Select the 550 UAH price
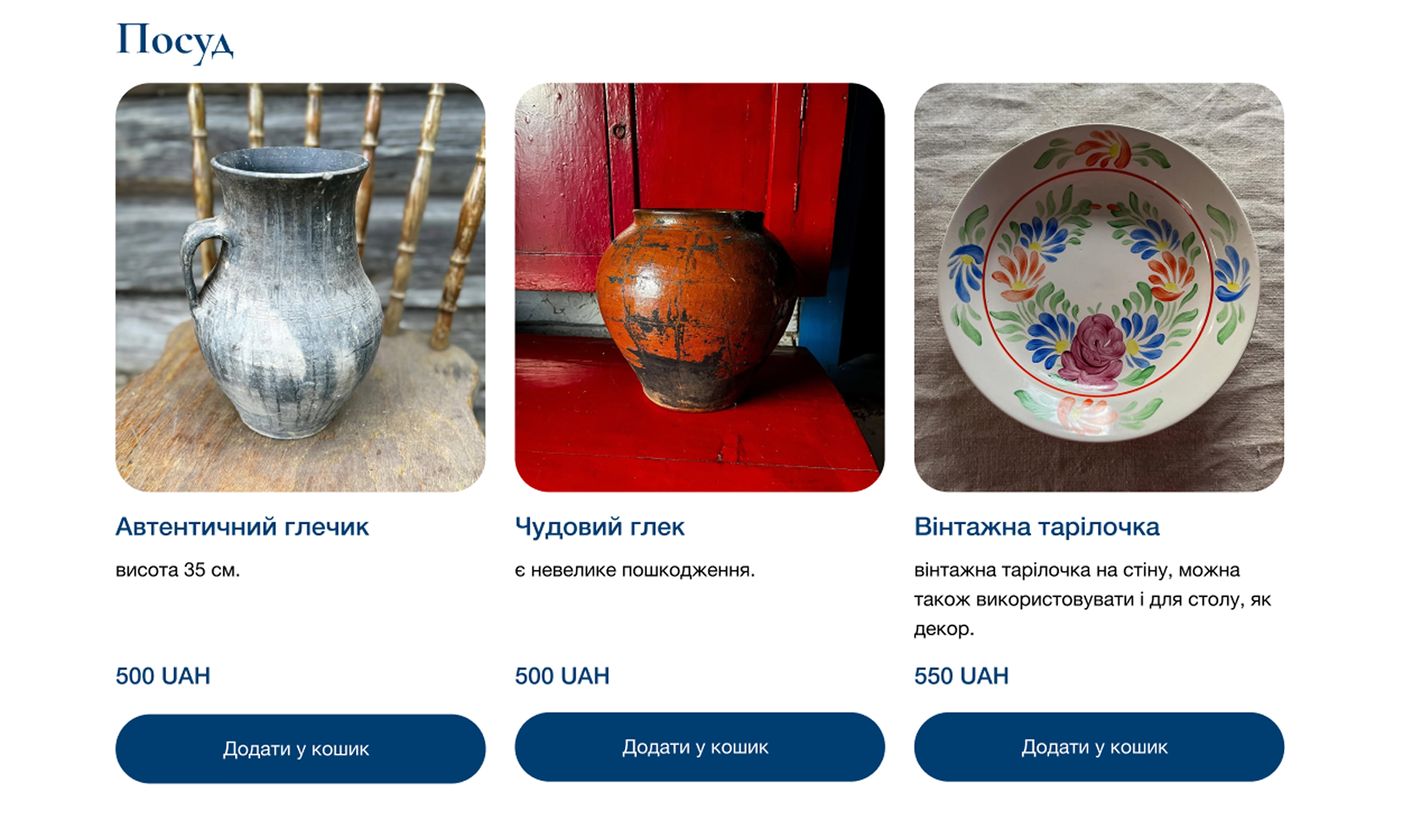This screenshot has height=840, width=1403. pos(961,676)
